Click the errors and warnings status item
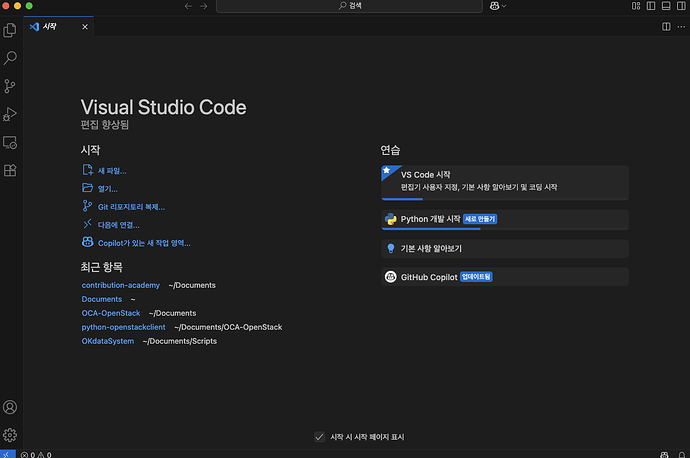690x458 pixels. [36, 454]
